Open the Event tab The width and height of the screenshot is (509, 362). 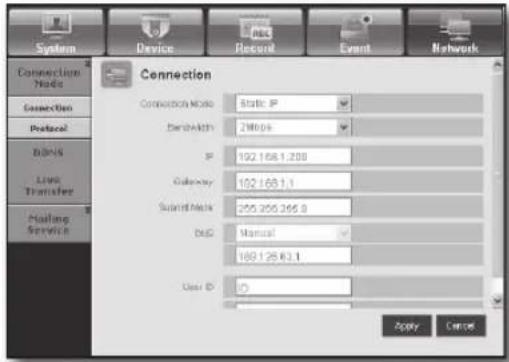click(x=355, y=32)
